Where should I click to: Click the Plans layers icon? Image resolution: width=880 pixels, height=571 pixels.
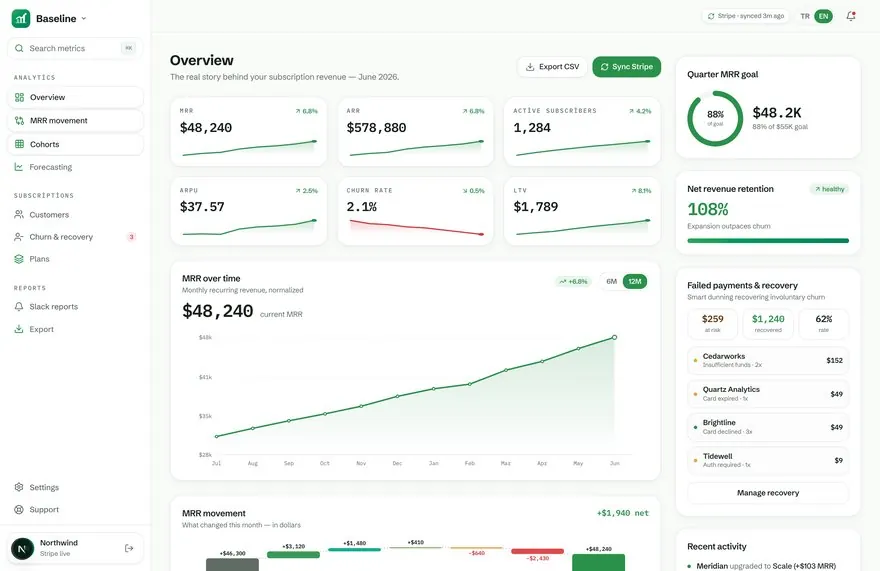19,259
